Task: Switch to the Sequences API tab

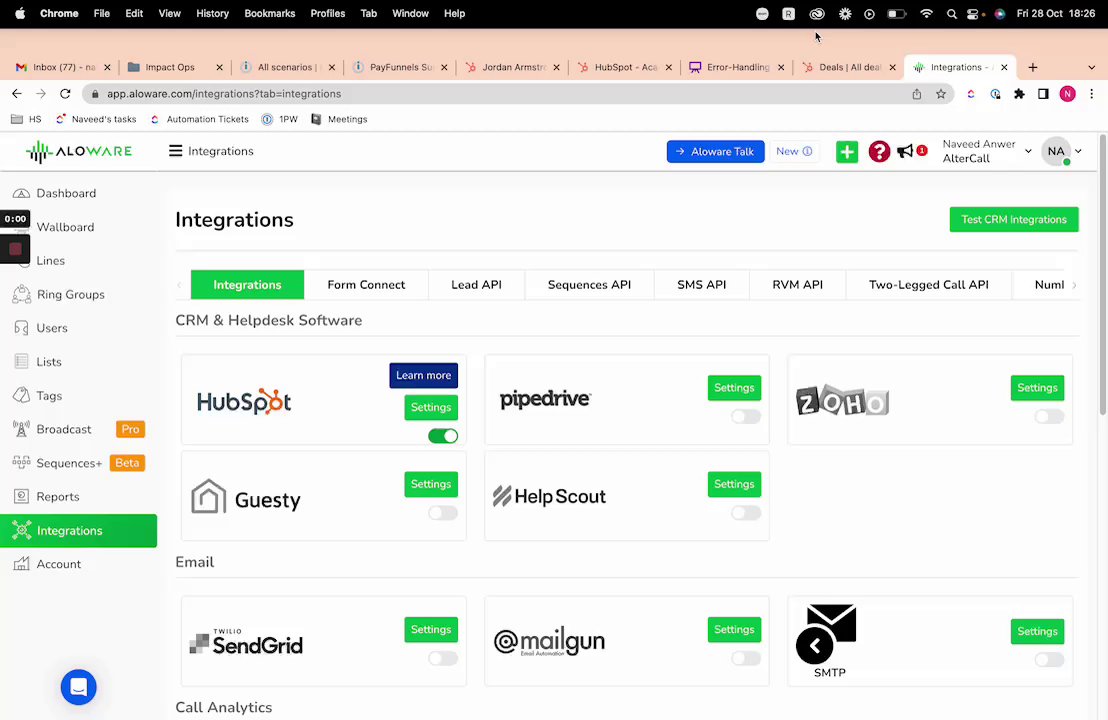Action: (x=589, y=285)
